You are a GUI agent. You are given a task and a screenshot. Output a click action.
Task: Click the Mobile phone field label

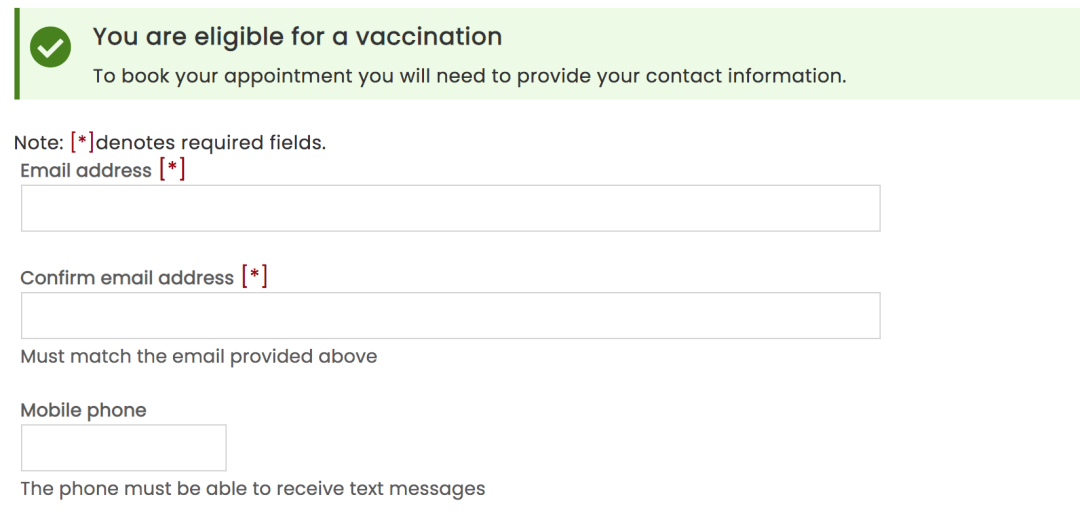point(83,410)
